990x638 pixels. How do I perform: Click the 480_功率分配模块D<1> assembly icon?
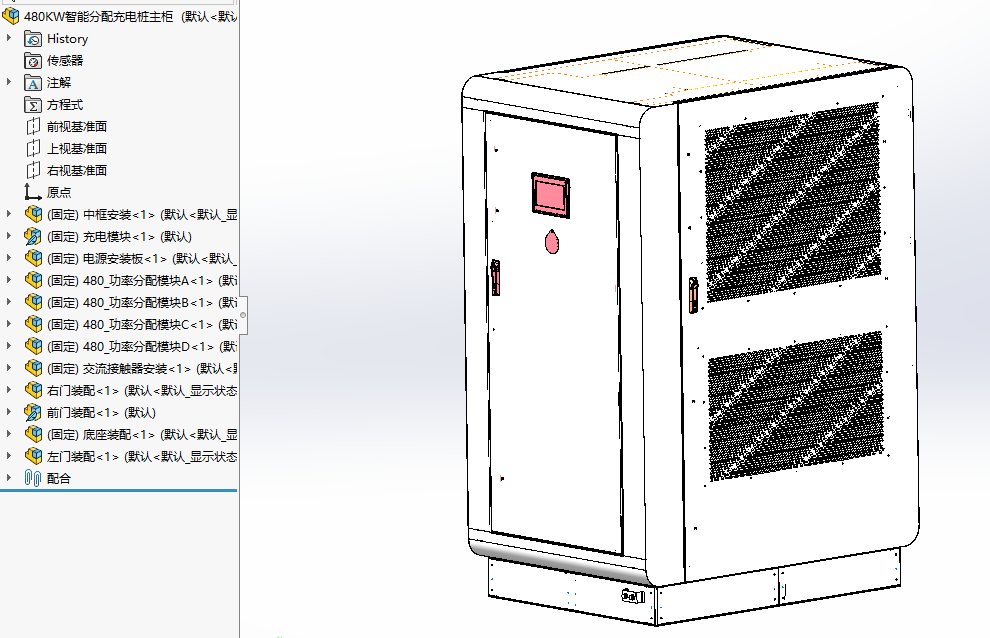pyautogui.click(x=33, y=346)
